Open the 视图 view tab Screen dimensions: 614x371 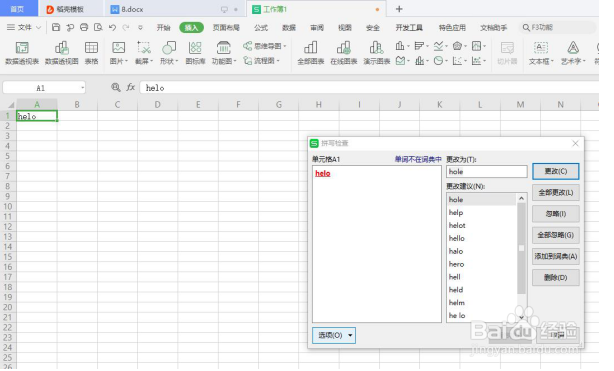(345, 27)
